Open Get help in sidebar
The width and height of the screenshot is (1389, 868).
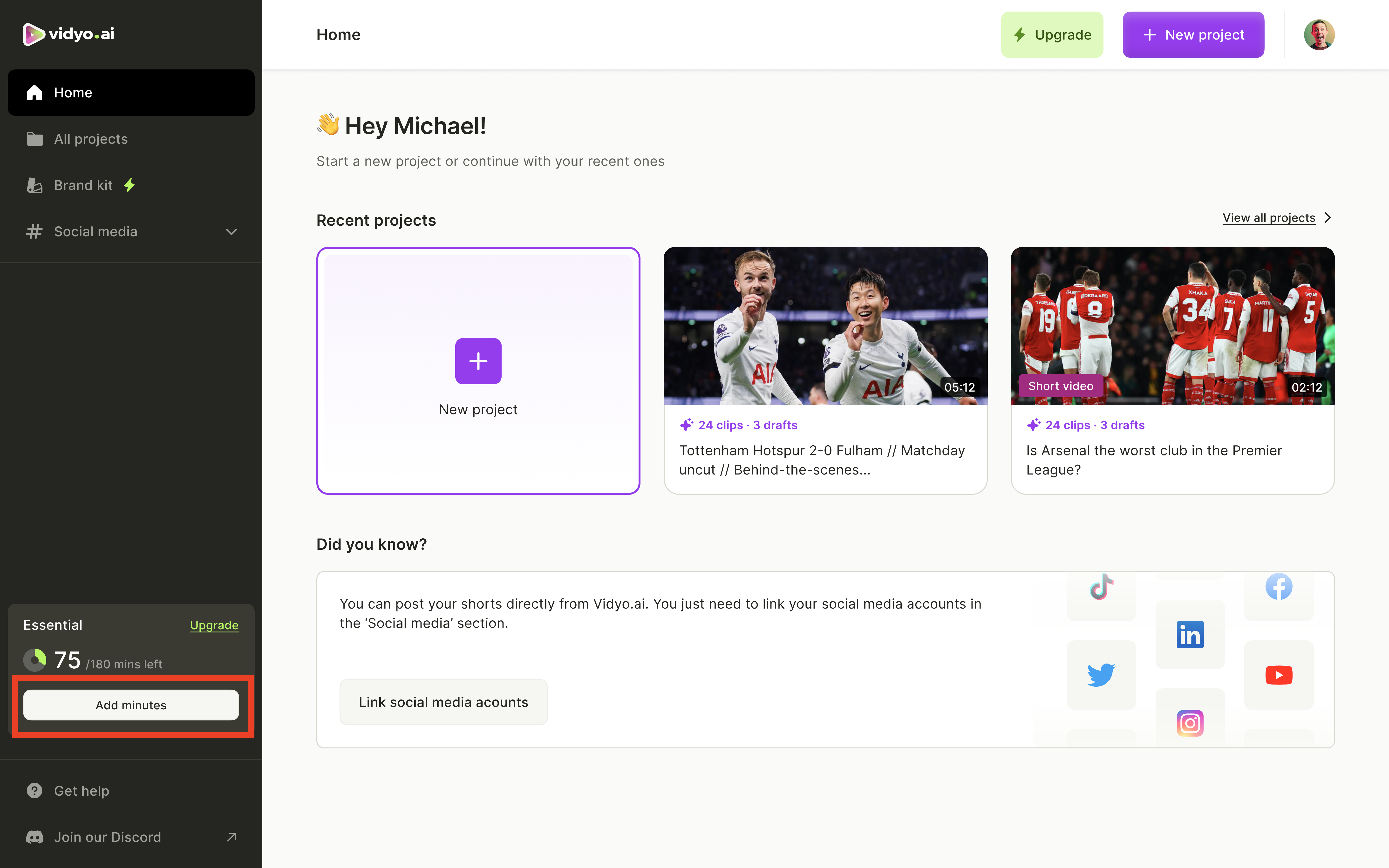(x=131, y=791)
